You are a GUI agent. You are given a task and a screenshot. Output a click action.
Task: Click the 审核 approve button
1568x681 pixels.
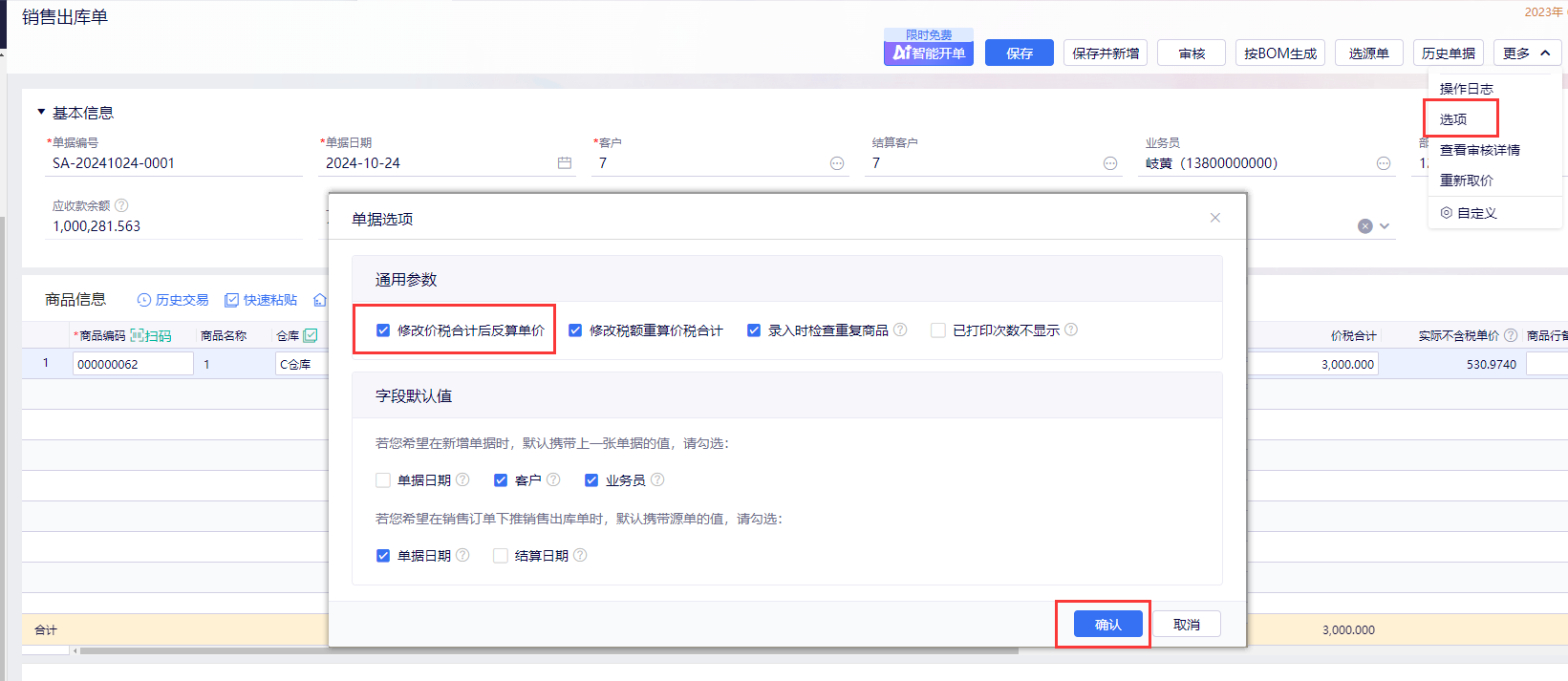click(x=1192, y=53)
